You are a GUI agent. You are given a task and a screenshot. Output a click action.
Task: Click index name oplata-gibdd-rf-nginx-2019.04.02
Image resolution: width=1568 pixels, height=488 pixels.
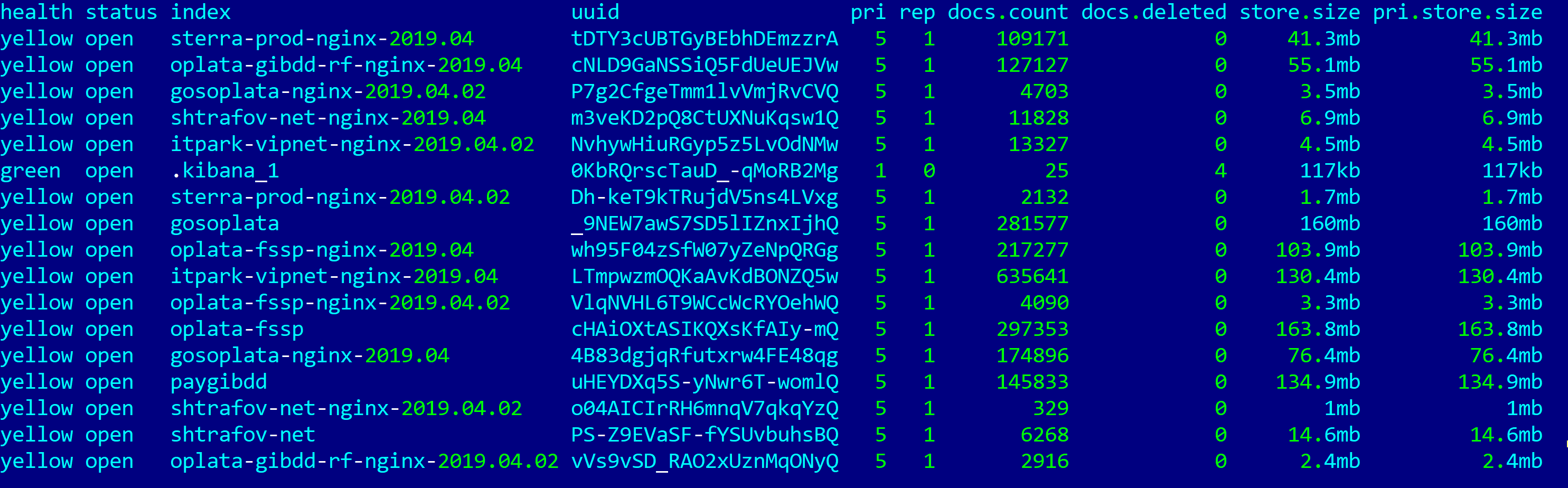click(x=364, y=461)
